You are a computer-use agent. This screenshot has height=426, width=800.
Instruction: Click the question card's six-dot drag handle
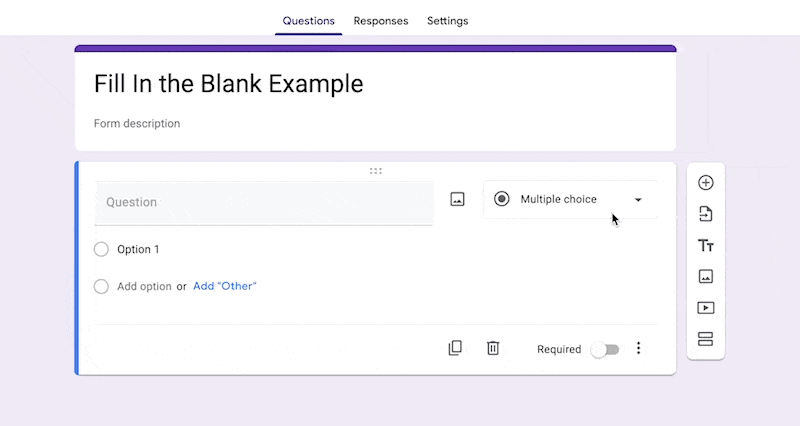click(x=376, y=171)
